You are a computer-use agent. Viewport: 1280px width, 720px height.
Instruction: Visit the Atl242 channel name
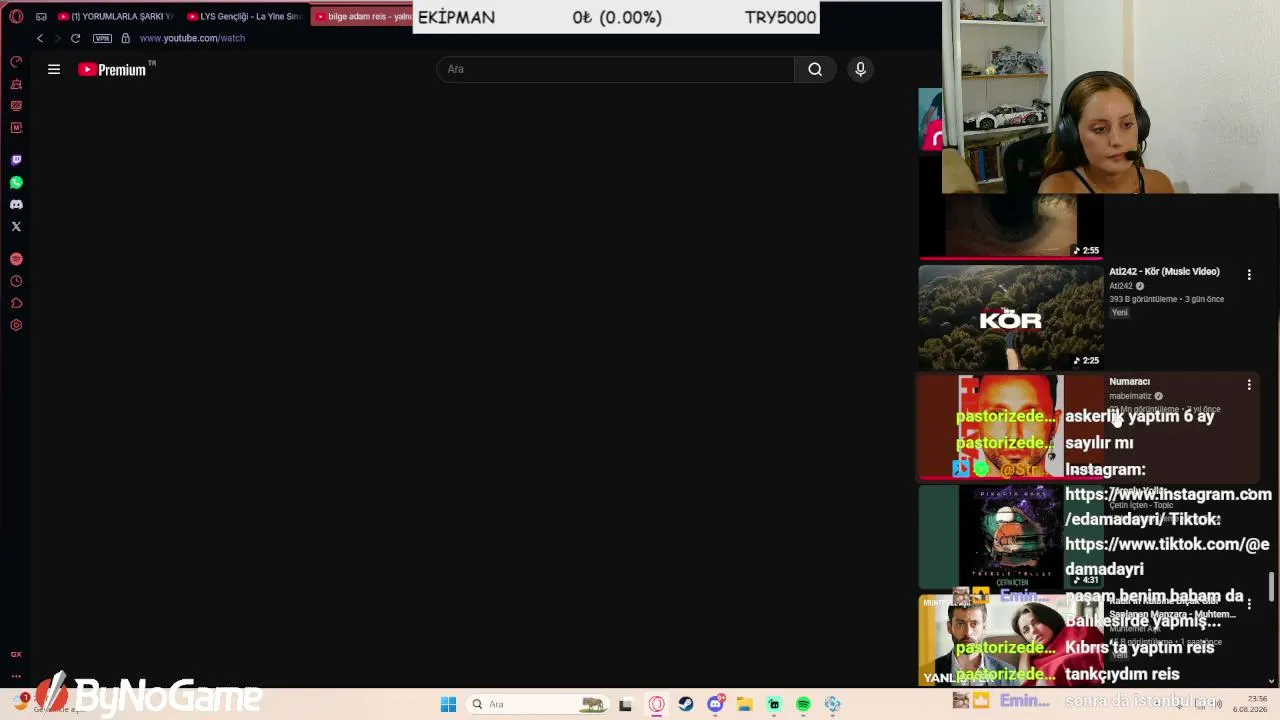tap(1121, 286)
